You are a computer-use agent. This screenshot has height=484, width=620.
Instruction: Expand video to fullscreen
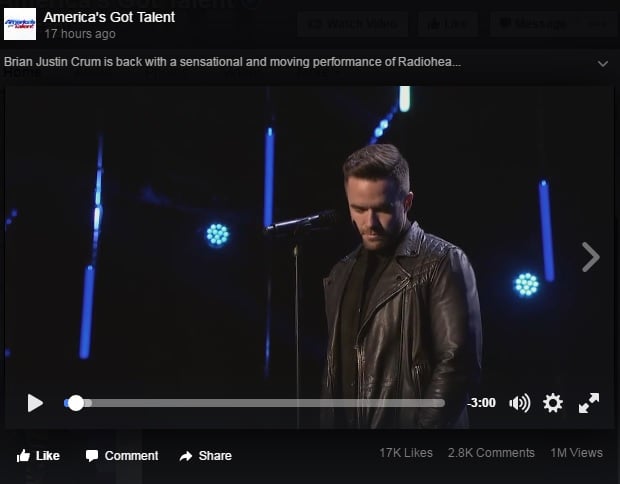589,403
